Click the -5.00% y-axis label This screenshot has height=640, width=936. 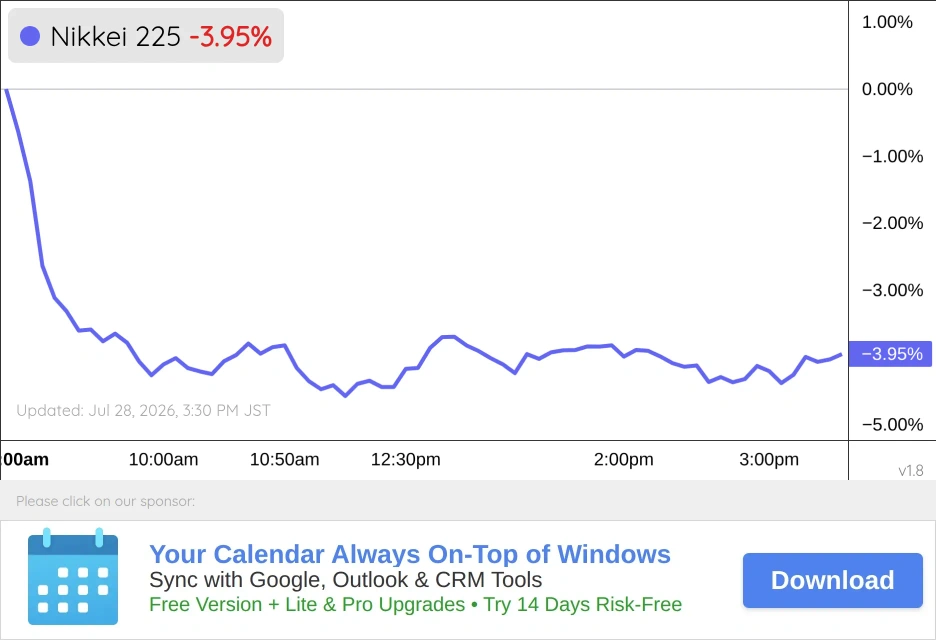892,424
